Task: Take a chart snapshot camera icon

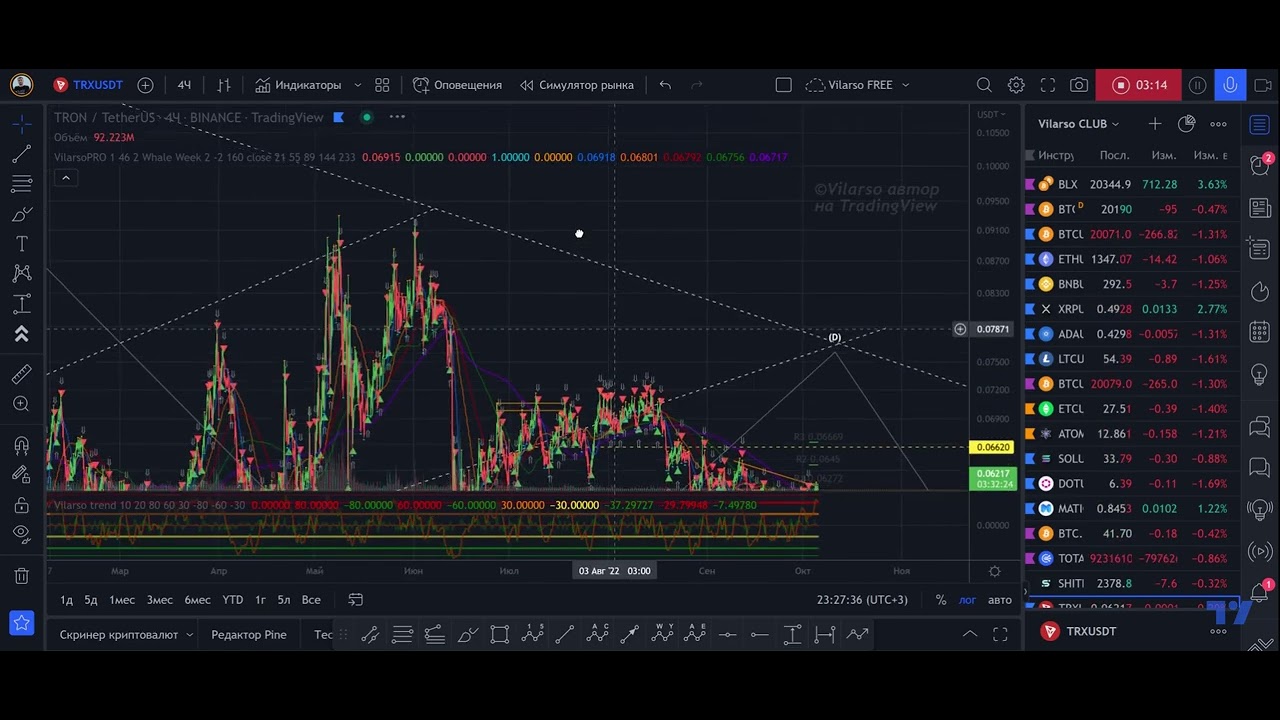Action: (x=1079, y=85)
